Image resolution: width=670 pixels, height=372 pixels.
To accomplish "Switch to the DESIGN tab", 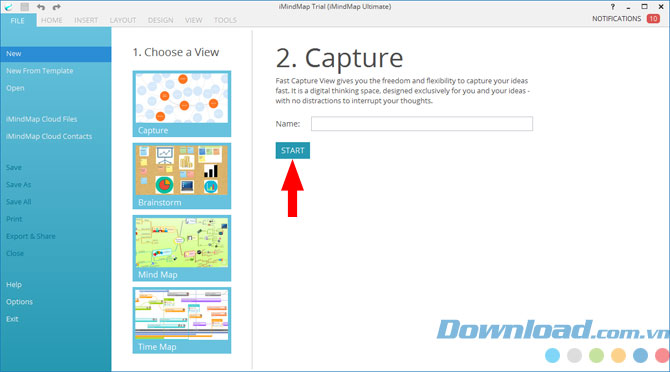I will [x=161, y=21].
